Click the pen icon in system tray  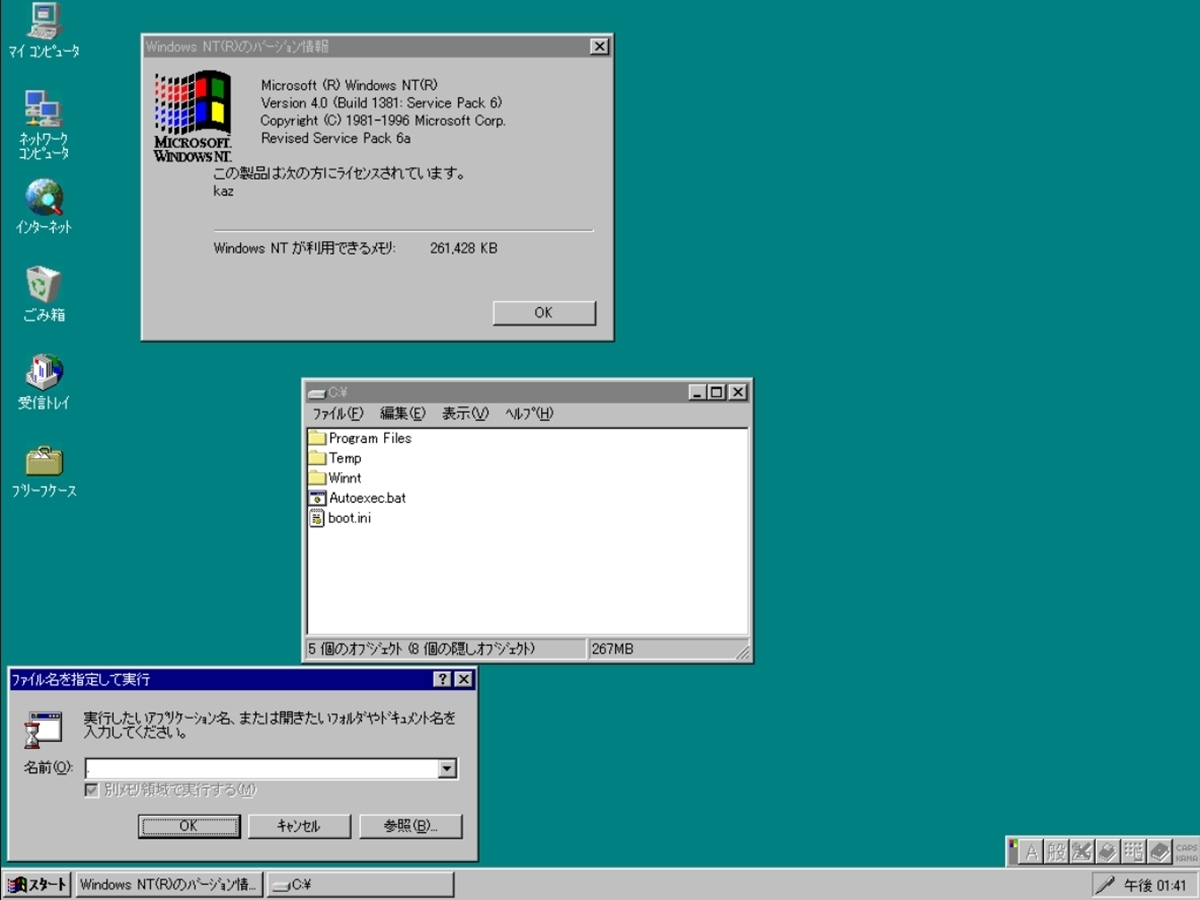coord(1105,885)
